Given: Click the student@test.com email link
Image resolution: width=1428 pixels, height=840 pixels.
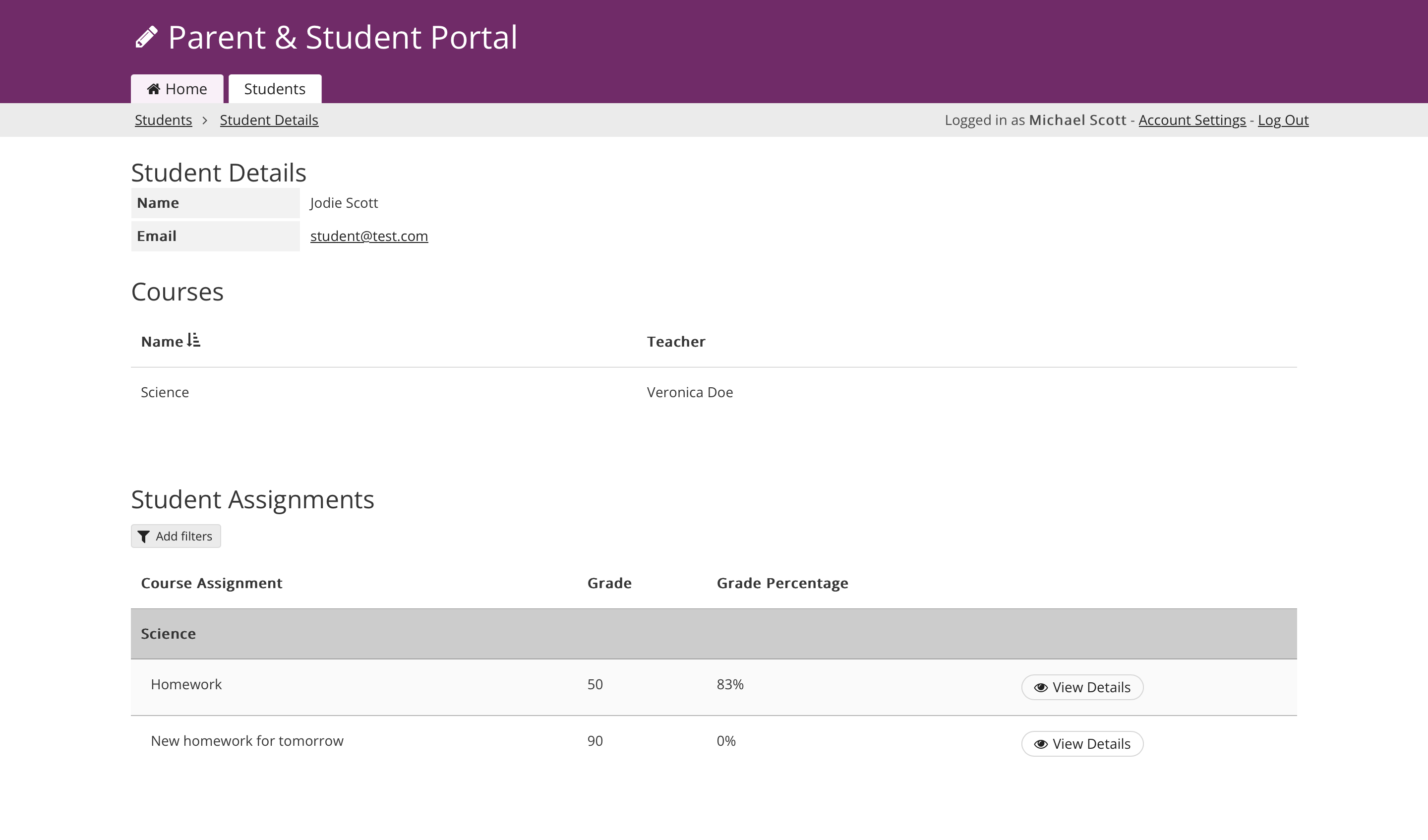Looking at the screenshot, I should point(369,236).
